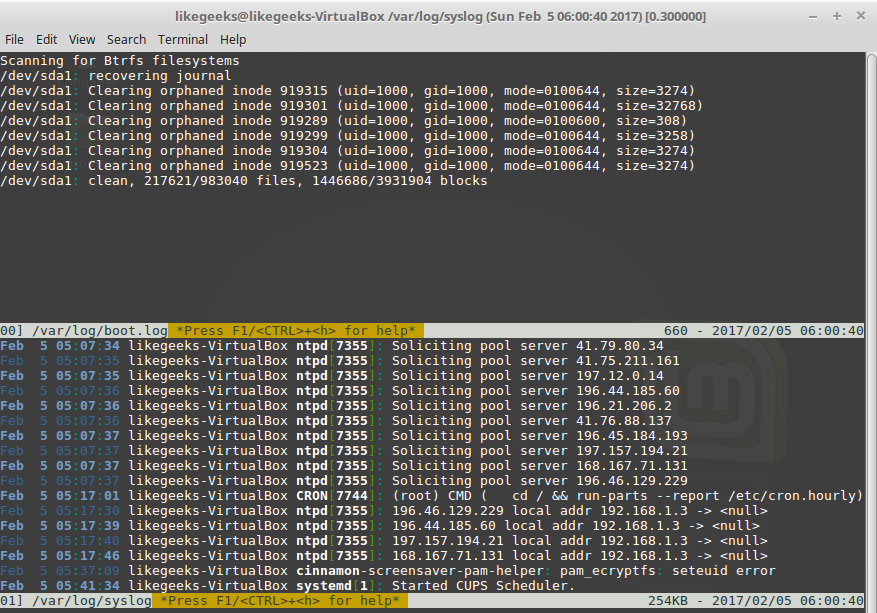The height and width of the screenshot is (613, 877).
Task: Click the 'clean, 217621/983040 files' line
Action: click(x=244, y=181)
